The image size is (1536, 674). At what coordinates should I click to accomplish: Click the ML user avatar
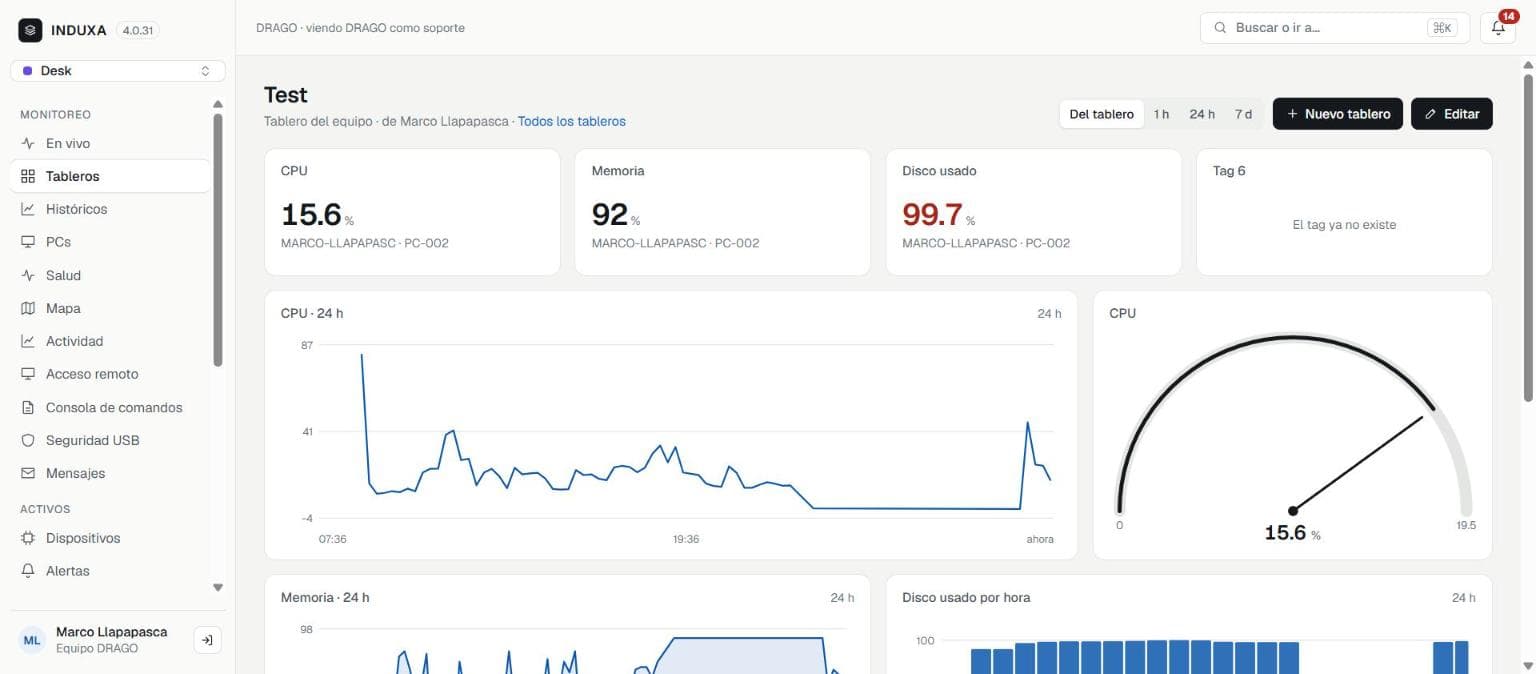click(x=33, y=640)
